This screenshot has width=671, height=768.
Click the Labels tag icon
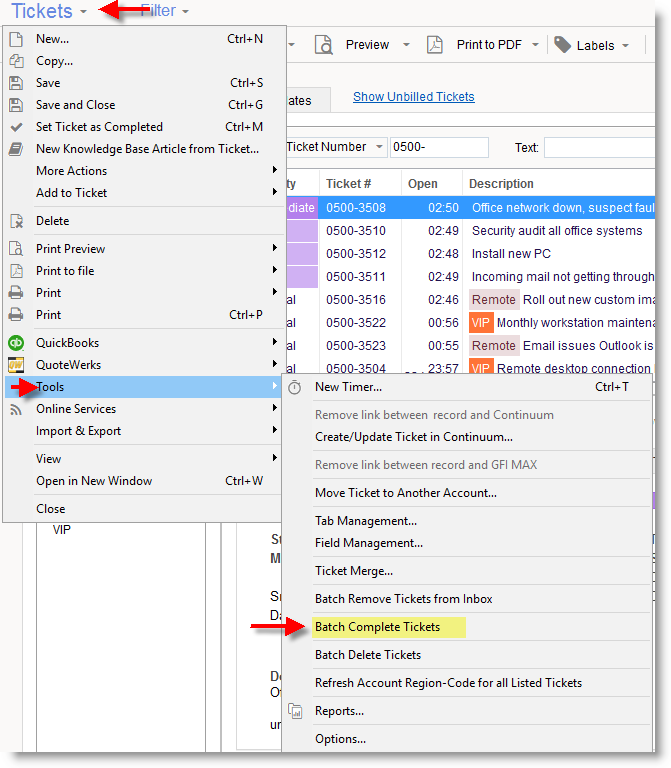[x=563, y=45]
